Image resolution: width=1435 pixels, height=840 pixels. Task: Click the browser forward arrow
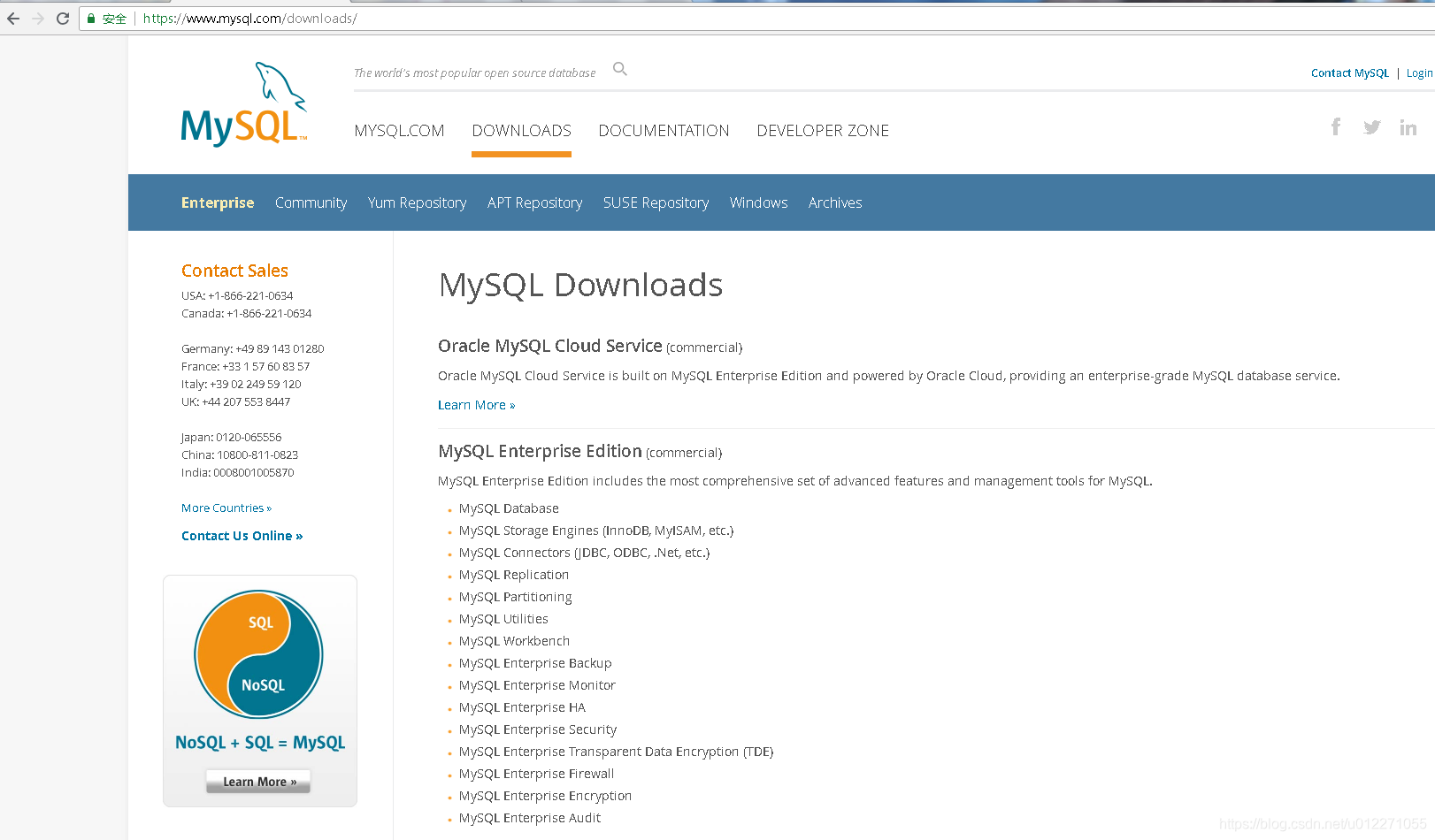(x=38, y=19)
